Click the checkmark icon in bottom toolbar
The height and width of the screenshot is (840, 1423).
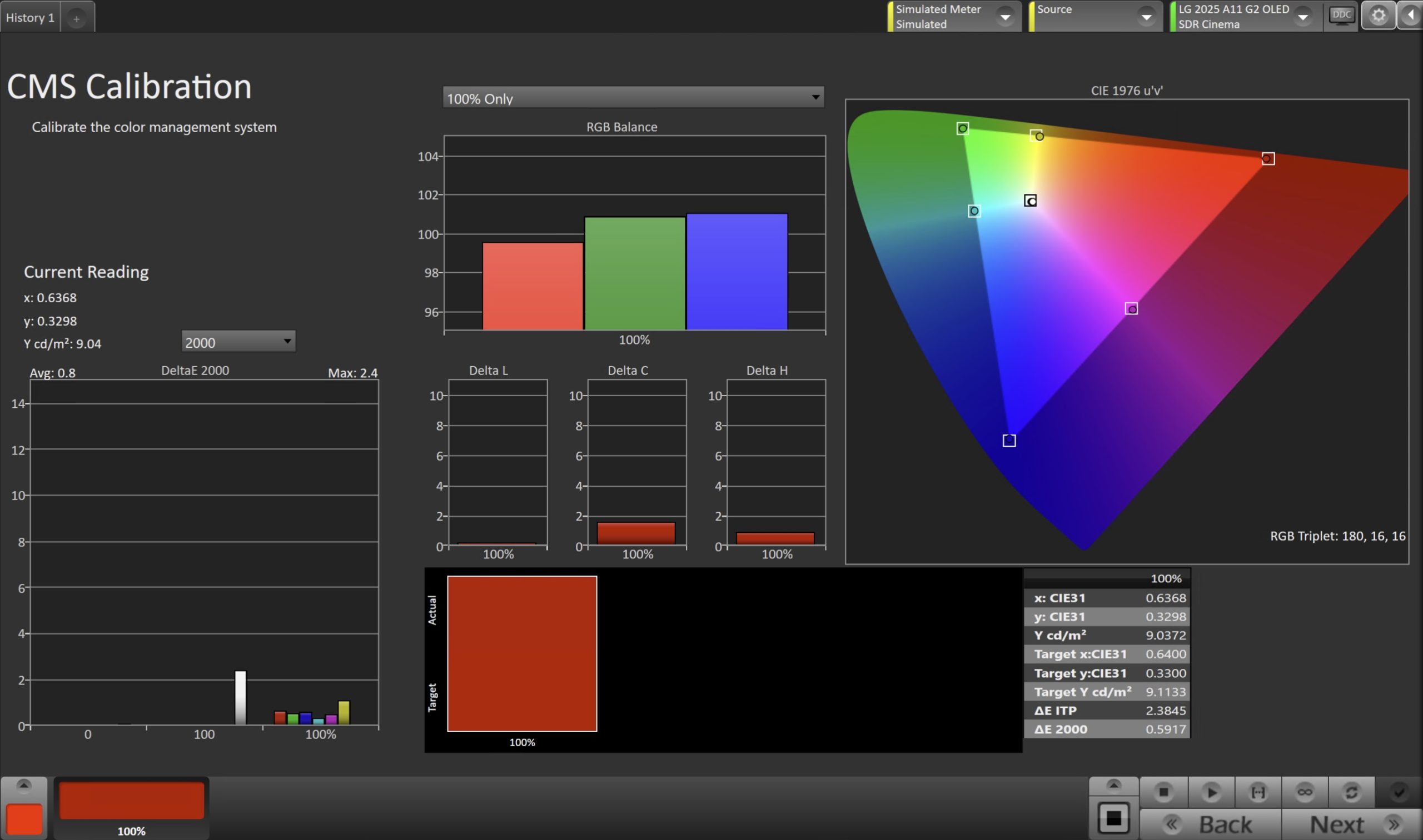(1398, 792)
